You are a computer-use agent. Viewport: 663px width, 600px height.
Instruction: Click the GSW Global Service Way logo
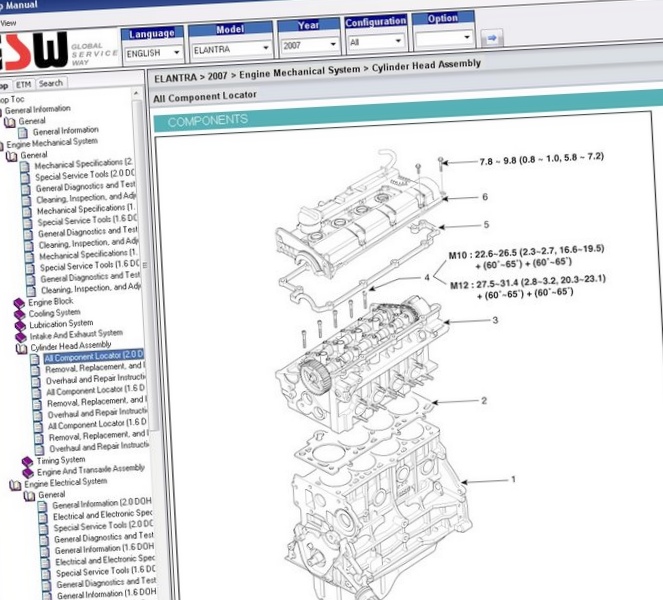[57, 52]
